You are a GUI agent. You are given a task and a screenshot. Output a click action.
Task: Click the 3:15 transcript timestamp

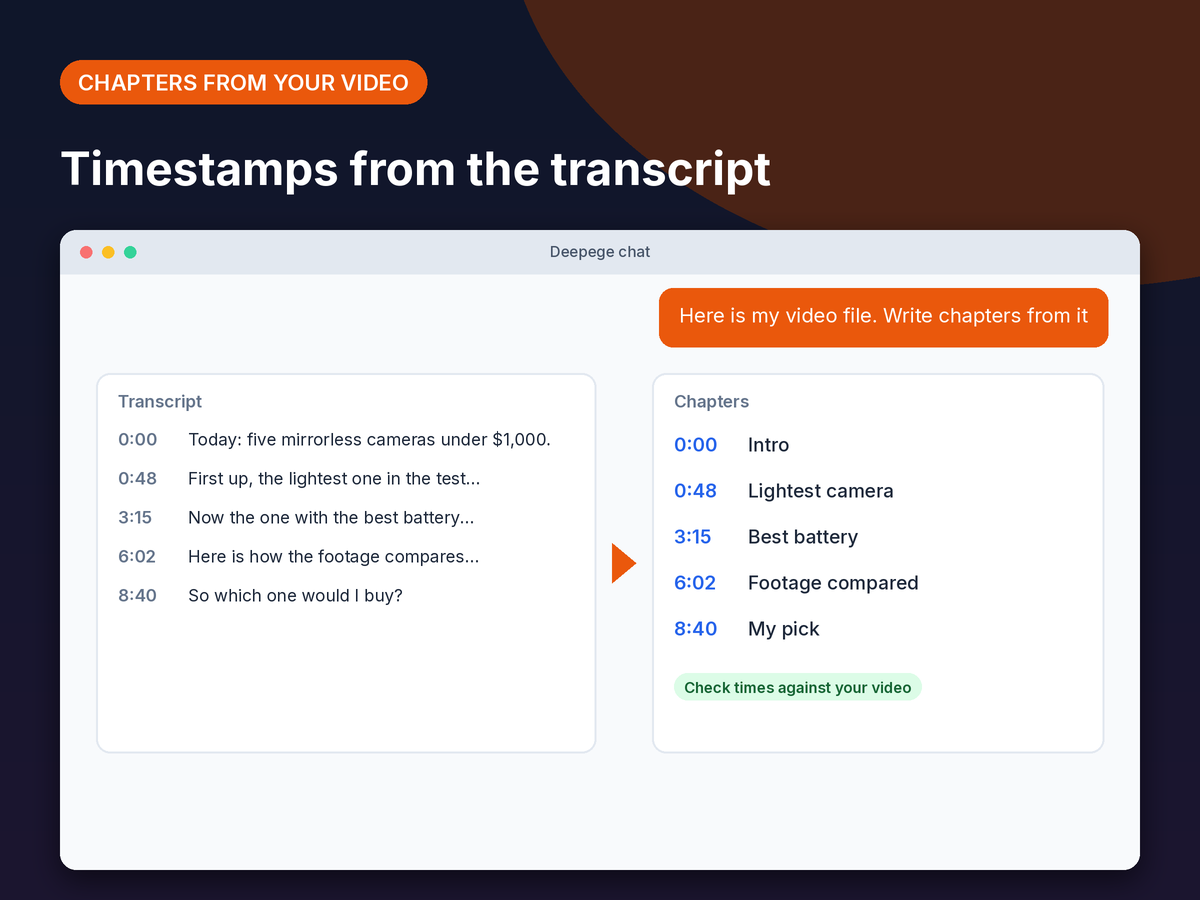pyautogui.click(x=135, y=517)
